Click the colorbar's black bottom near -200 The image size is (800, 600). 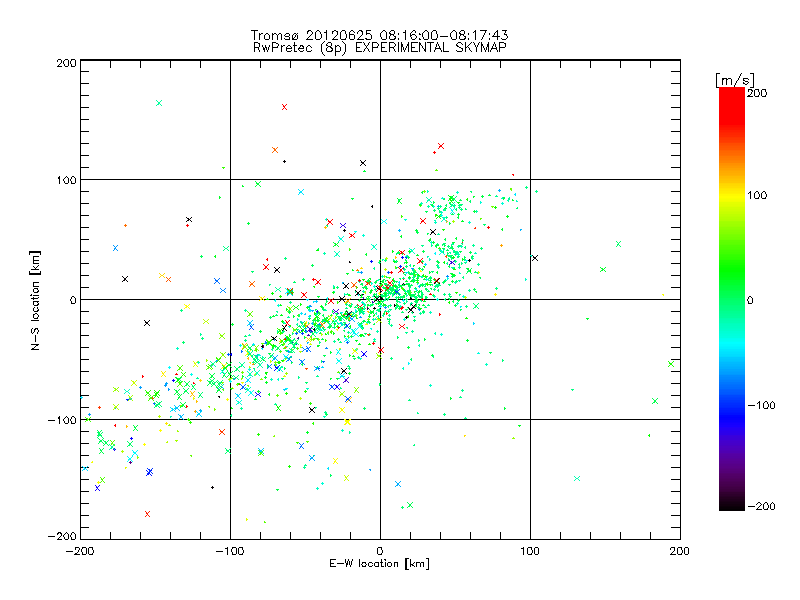732,506
